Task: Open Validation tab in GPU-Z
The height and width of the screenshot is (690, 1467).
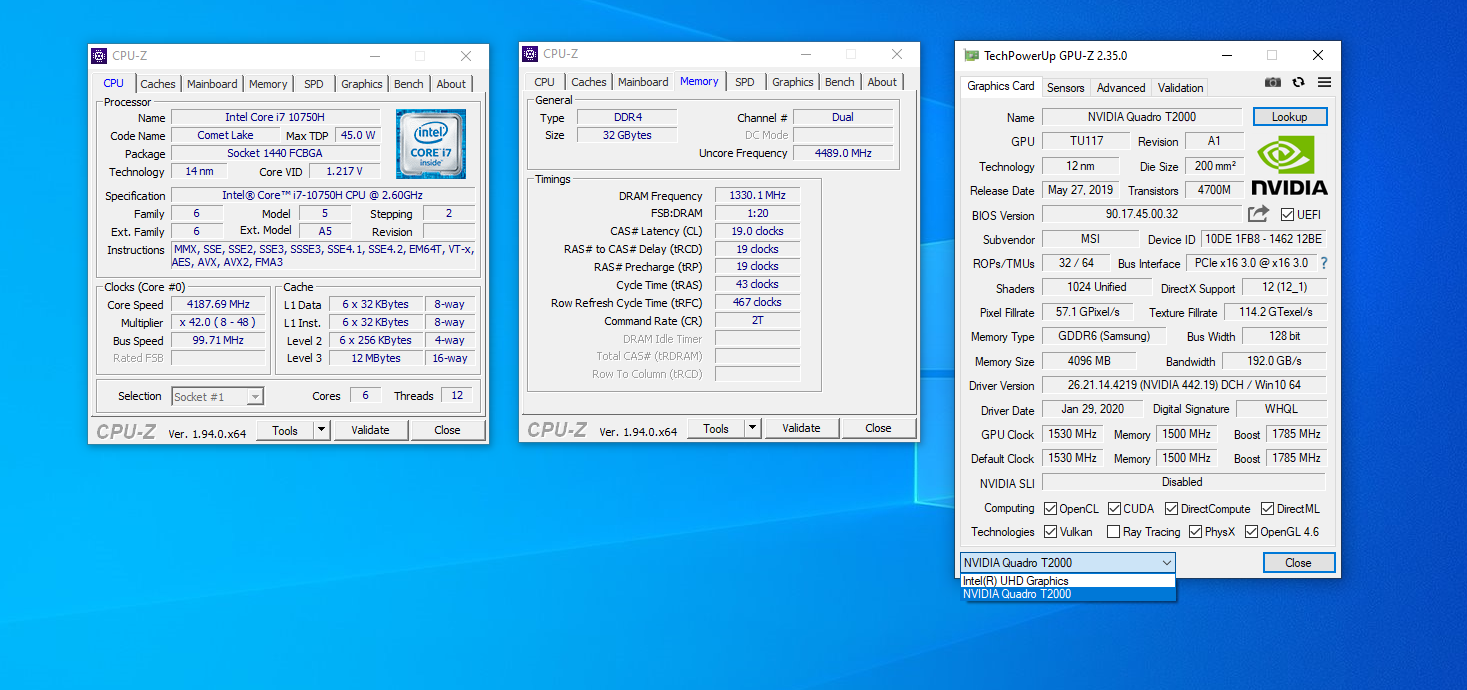Action: pyautogui.click(x=1180, y=87)
